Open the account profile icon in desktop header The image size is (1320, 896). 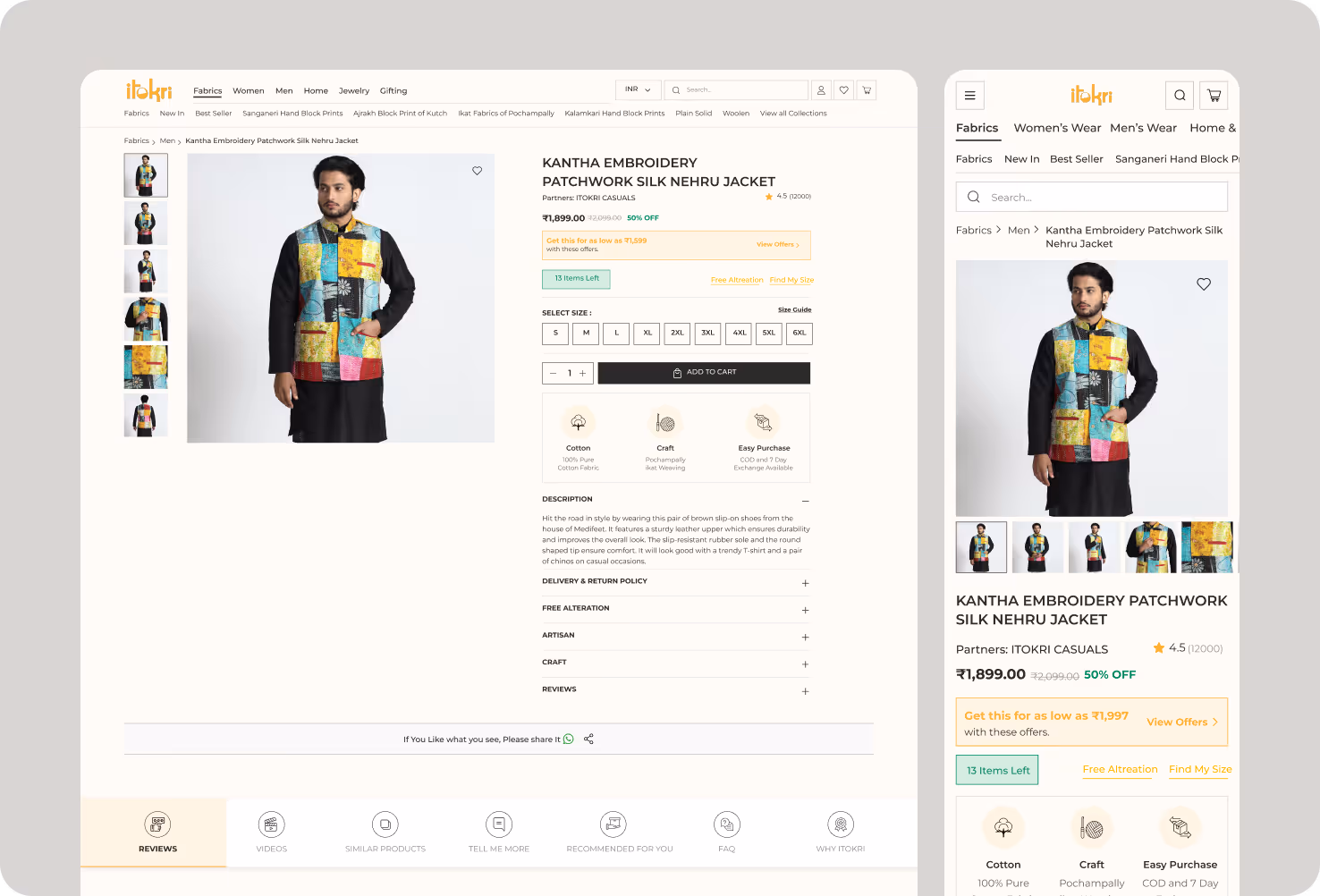821,90
